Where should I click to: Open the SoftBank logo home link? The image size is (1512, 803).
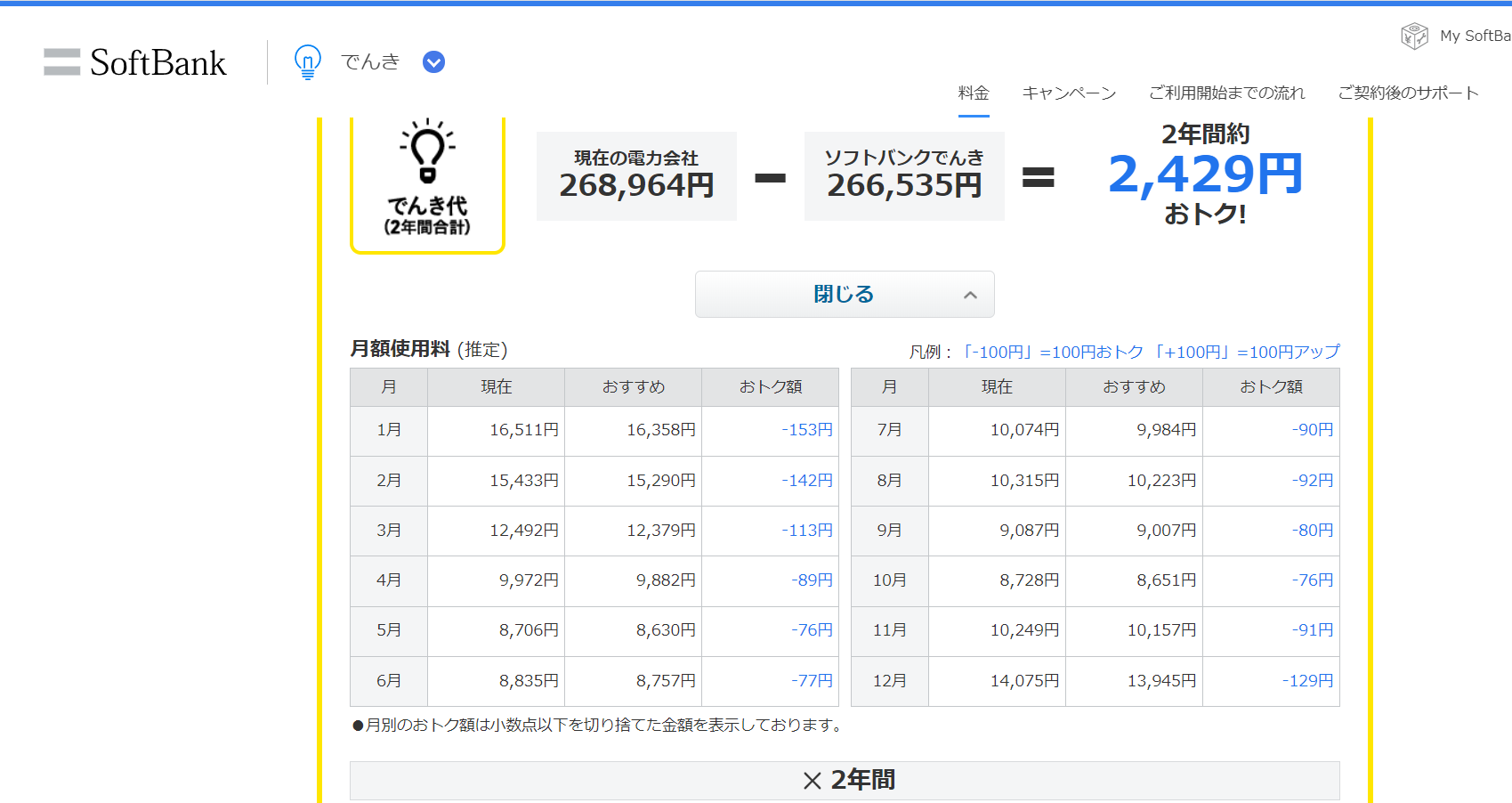pos(135,62)
